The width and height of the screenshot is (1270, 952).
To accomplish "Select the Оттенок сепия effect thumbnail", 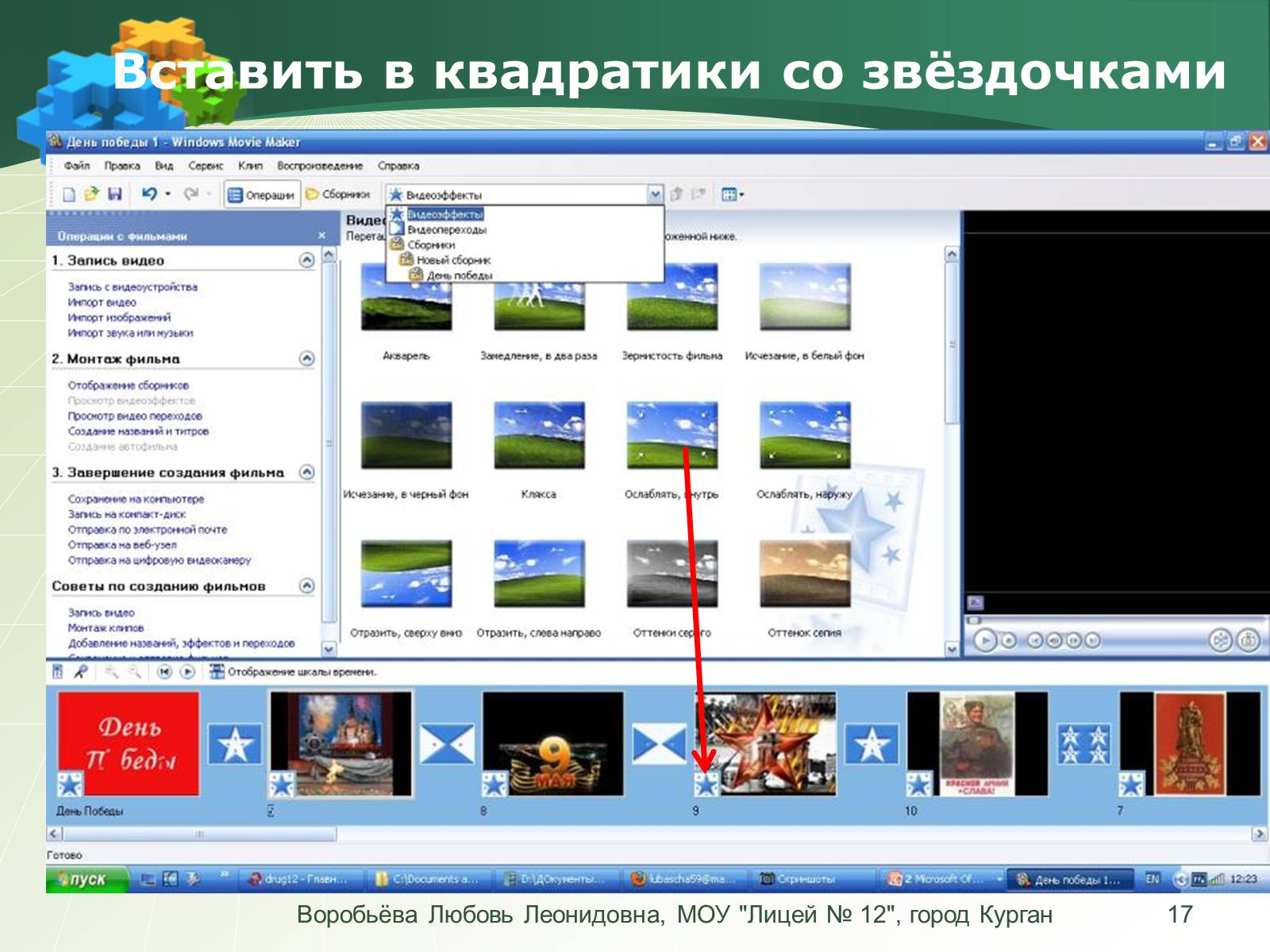I will click(804, 574).
